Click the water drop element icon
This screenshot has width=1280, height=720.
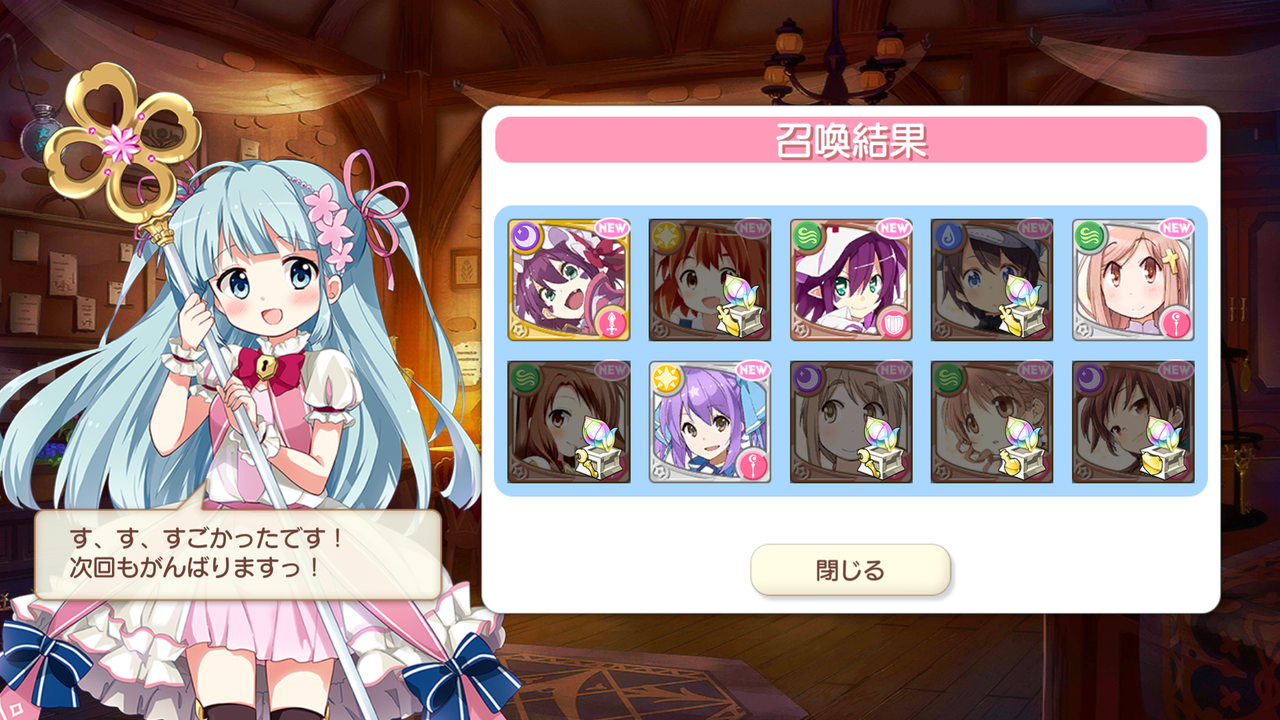point(947,236)
